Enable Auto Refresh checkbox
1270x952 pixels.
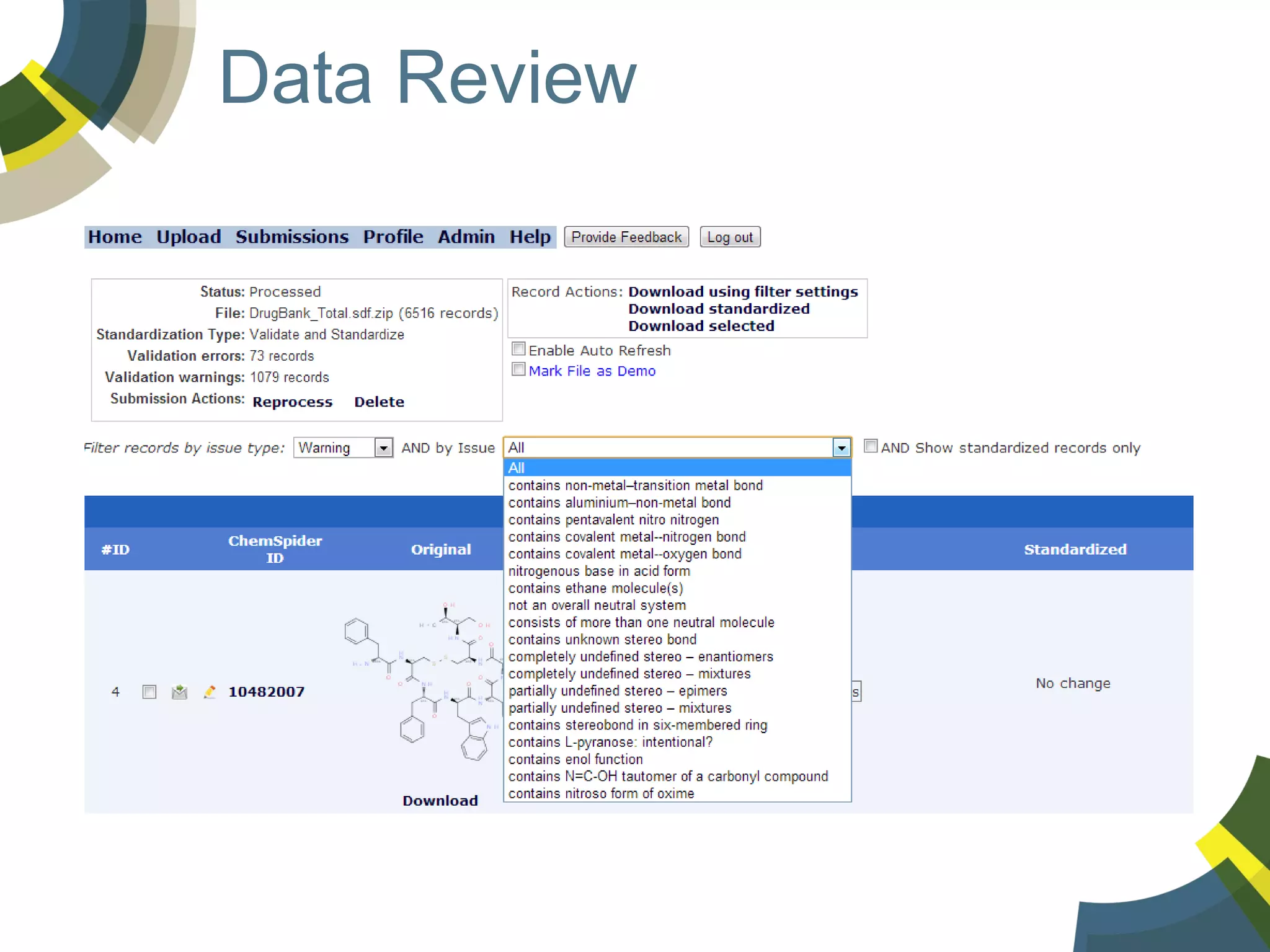[x=518, y=349]
